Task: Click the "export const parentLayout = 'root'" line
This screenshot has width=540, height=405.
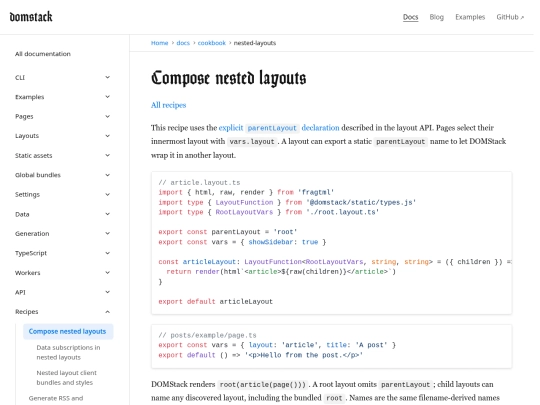Action: [228, 232]
